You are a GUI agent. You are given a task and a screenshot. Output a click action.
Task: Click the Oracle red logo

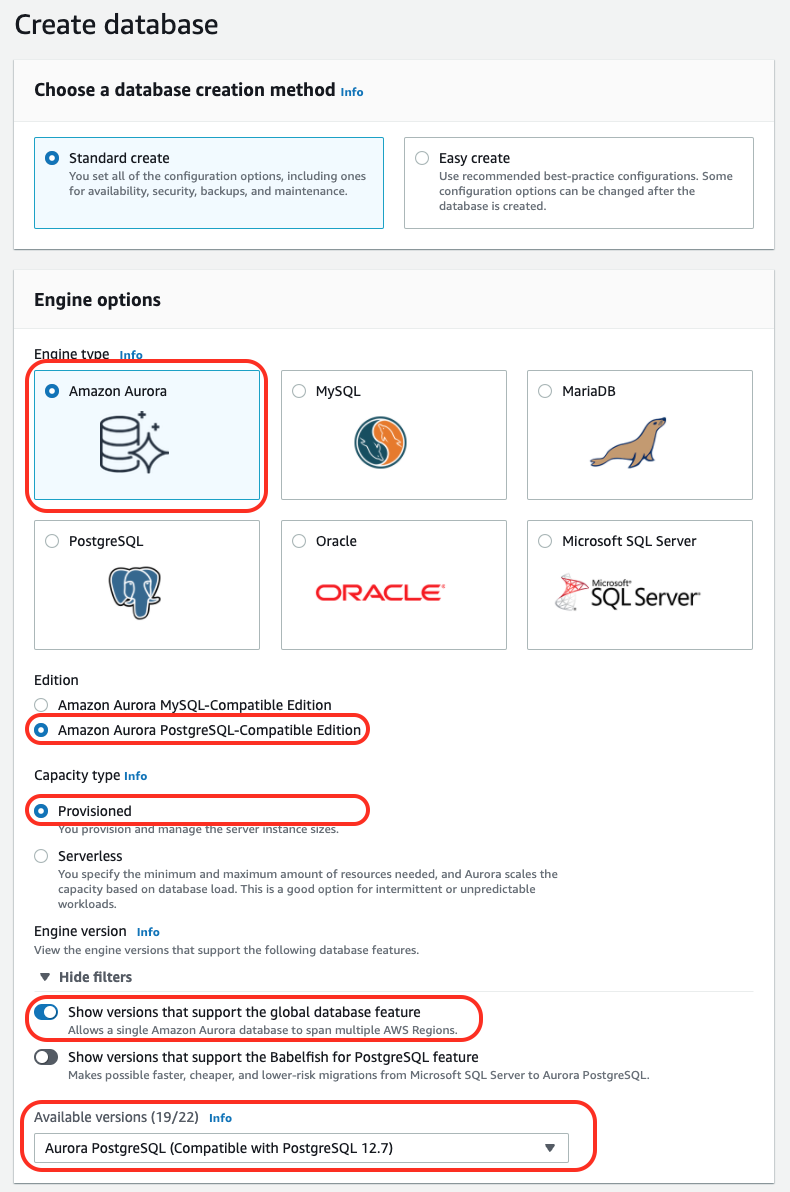[380, 592]
